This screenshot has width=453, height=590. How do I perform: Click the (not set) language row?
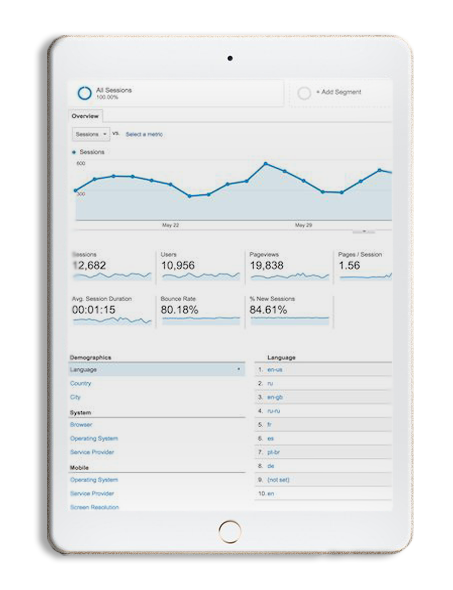tap(323, 480)
